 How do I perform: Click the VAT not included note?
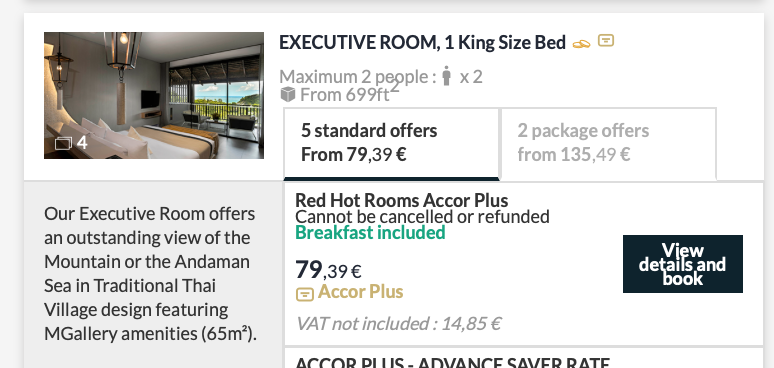398,324
